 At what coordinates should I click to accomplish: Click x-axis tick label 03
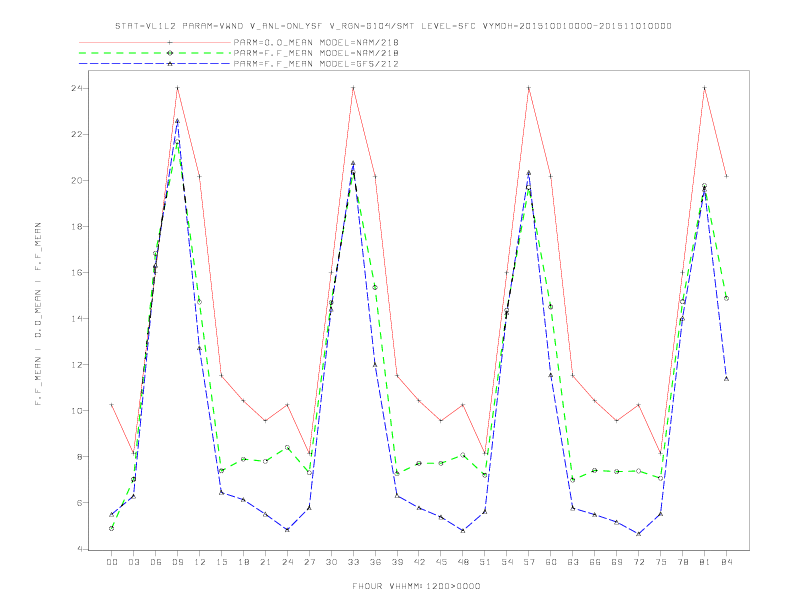(133, 562)
